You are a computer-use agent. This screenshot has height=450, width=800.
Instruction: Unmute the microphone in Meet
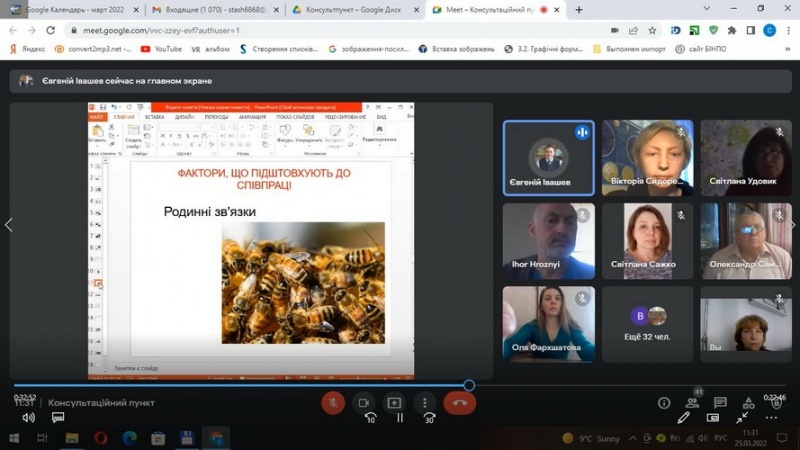[332, 402]
